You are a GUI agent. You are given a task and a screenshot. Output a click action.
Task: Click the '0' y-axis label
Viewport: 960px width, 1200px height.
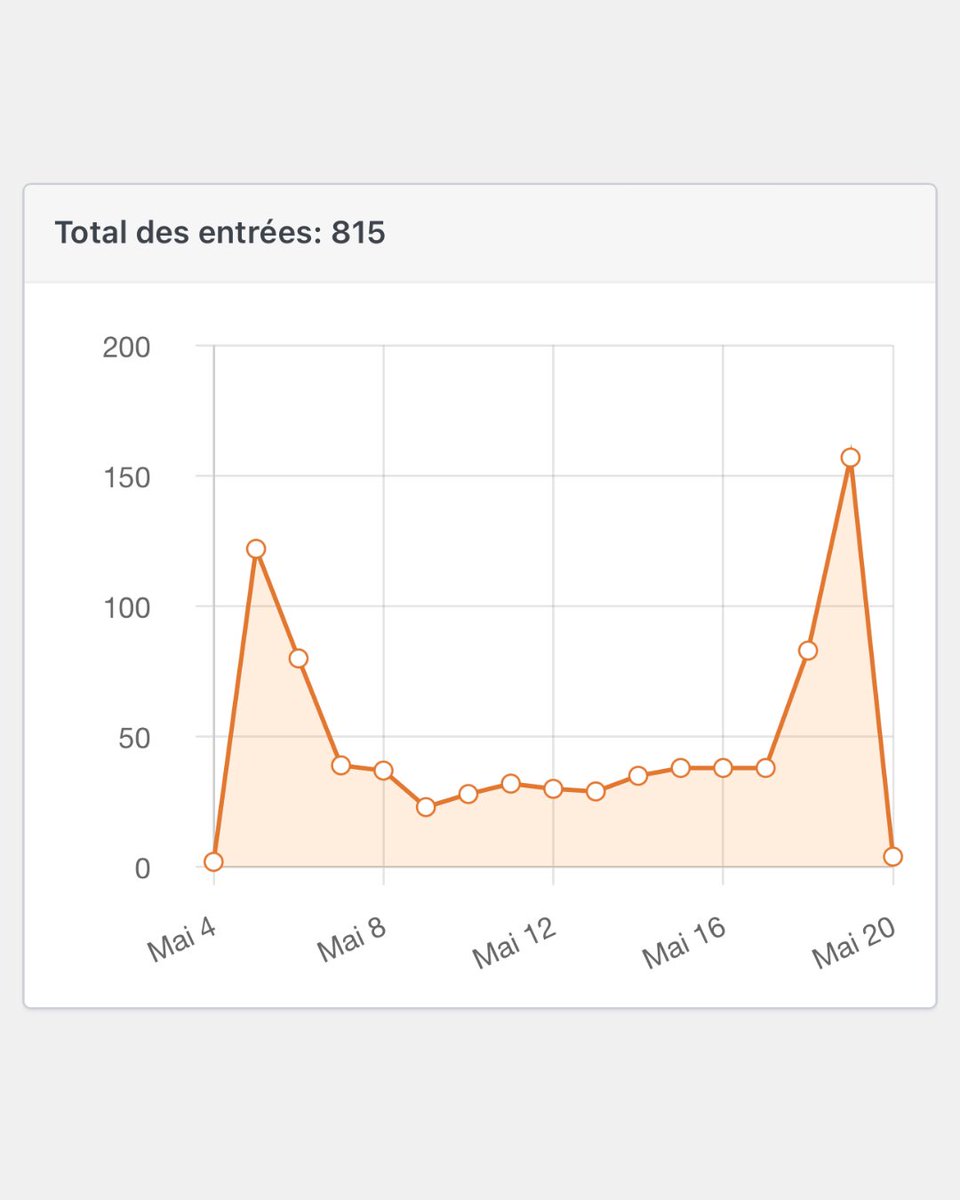click(142, 868)
